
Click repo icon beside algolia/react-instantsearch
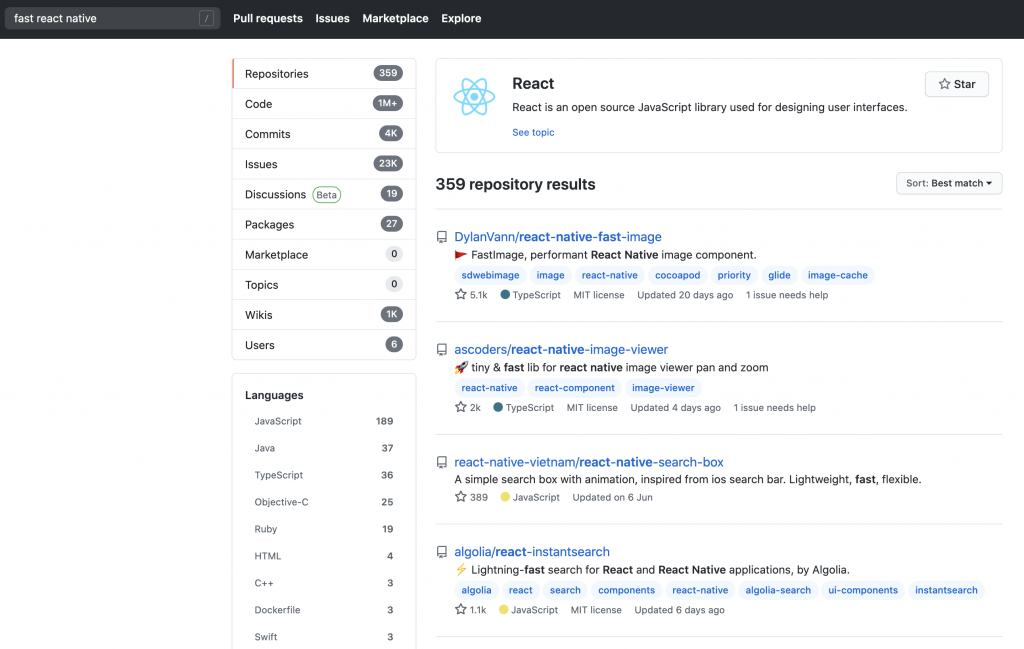(442, 552)
